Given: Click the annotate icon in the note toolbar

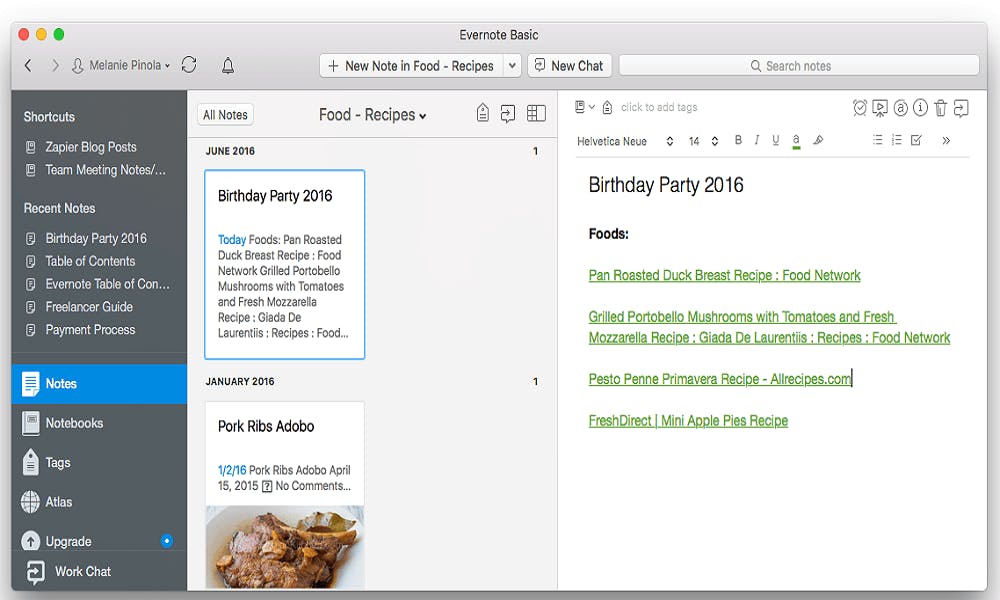Looking at the screenshot, I should [x=901, y=108].
